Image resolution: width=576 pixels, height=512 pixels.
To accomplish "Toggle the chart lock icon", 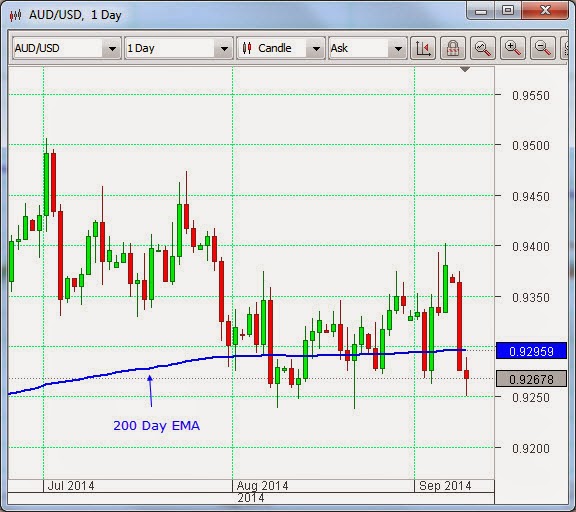I will [453, 48].
